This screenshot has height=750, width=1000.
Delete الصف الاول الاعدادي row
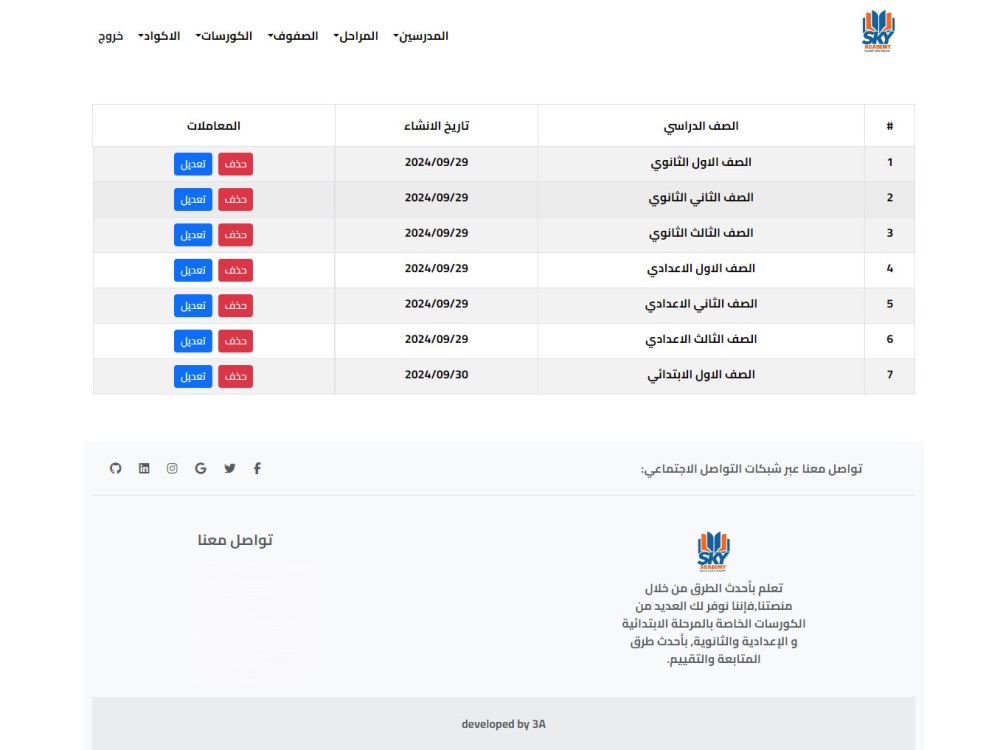235,270
